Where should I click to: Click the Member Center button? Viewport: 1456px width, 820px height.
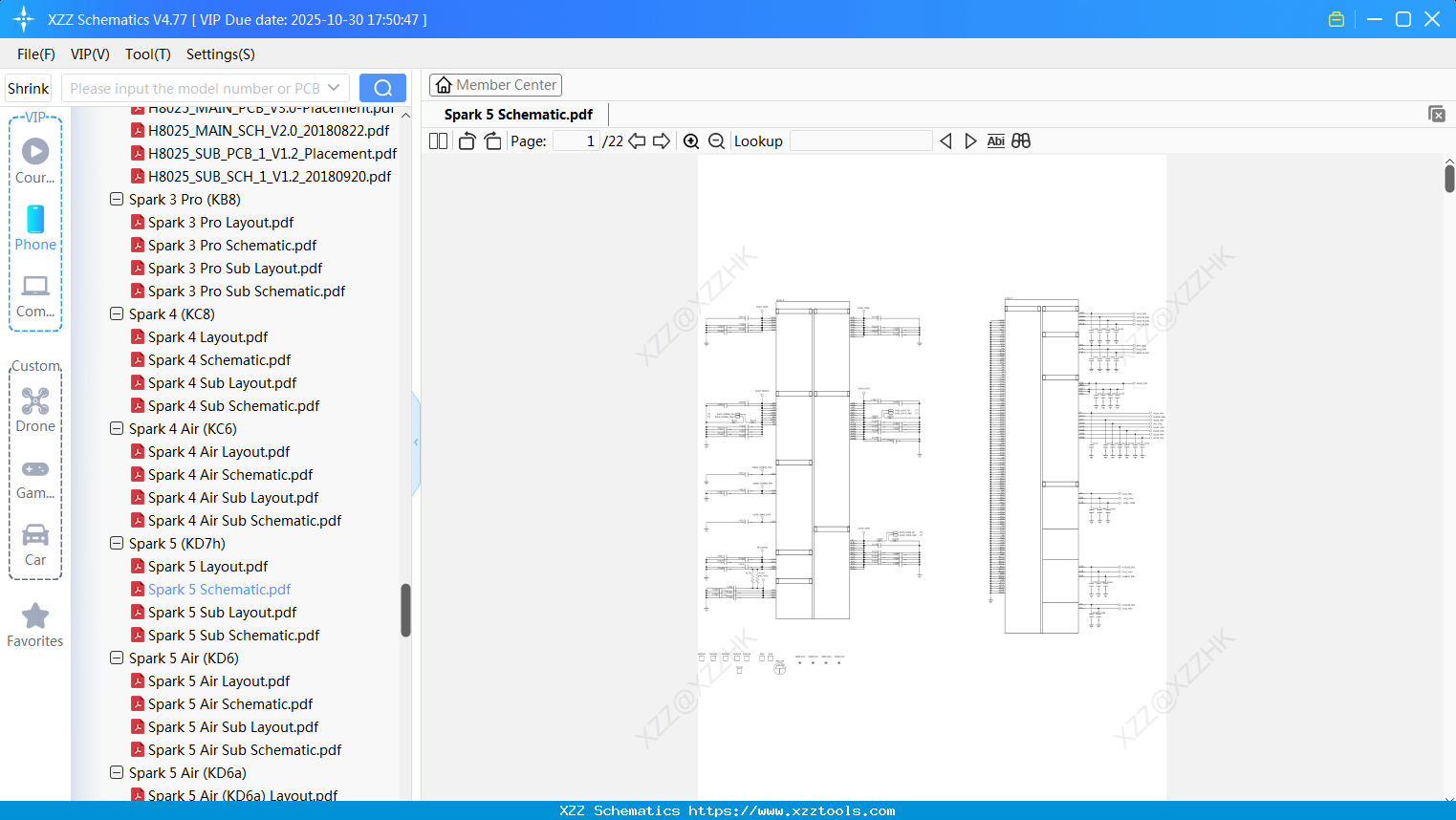495,84
